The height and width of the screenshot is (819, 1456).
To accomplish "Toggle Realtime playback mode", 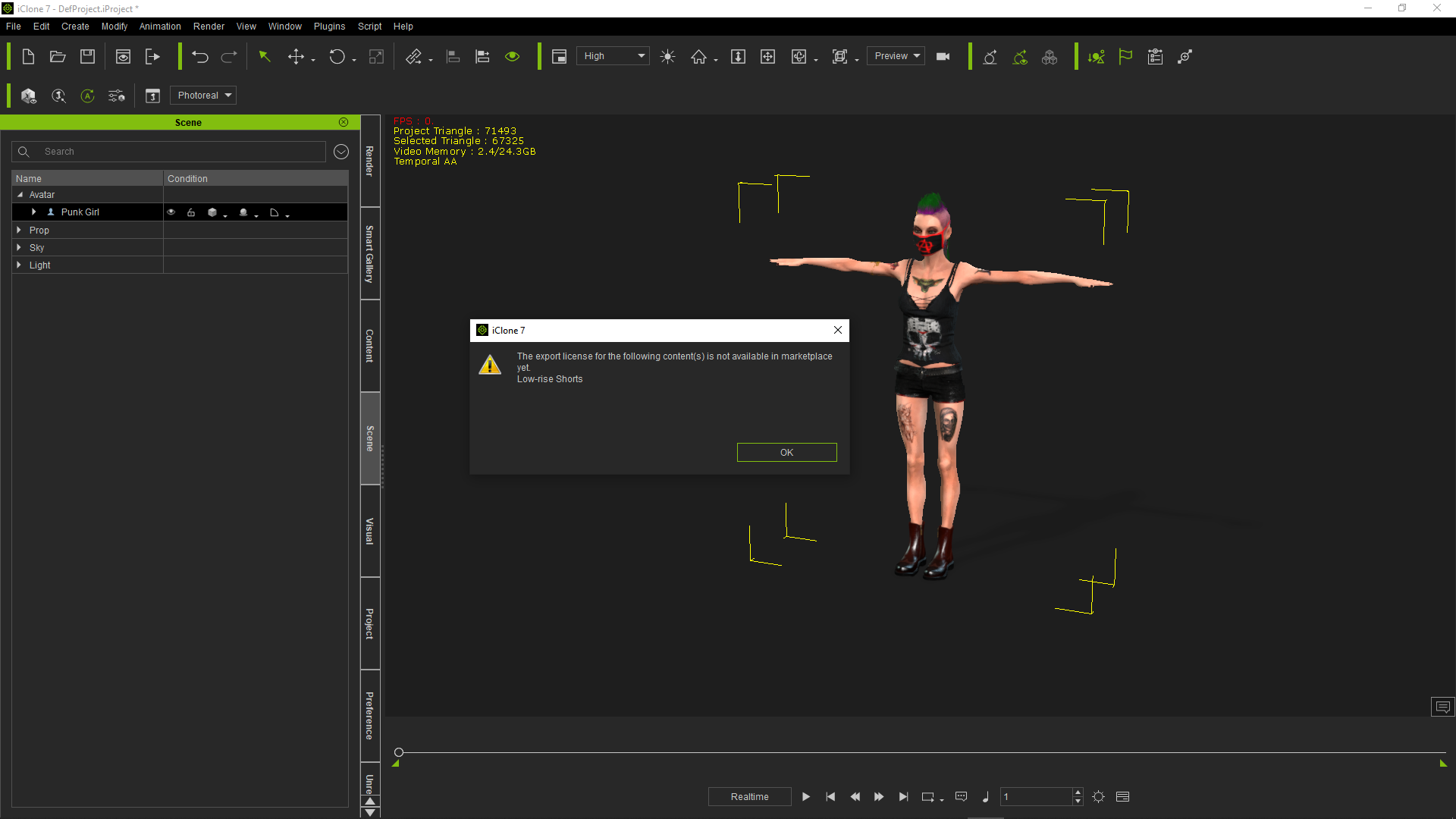I will coord(749,797).
